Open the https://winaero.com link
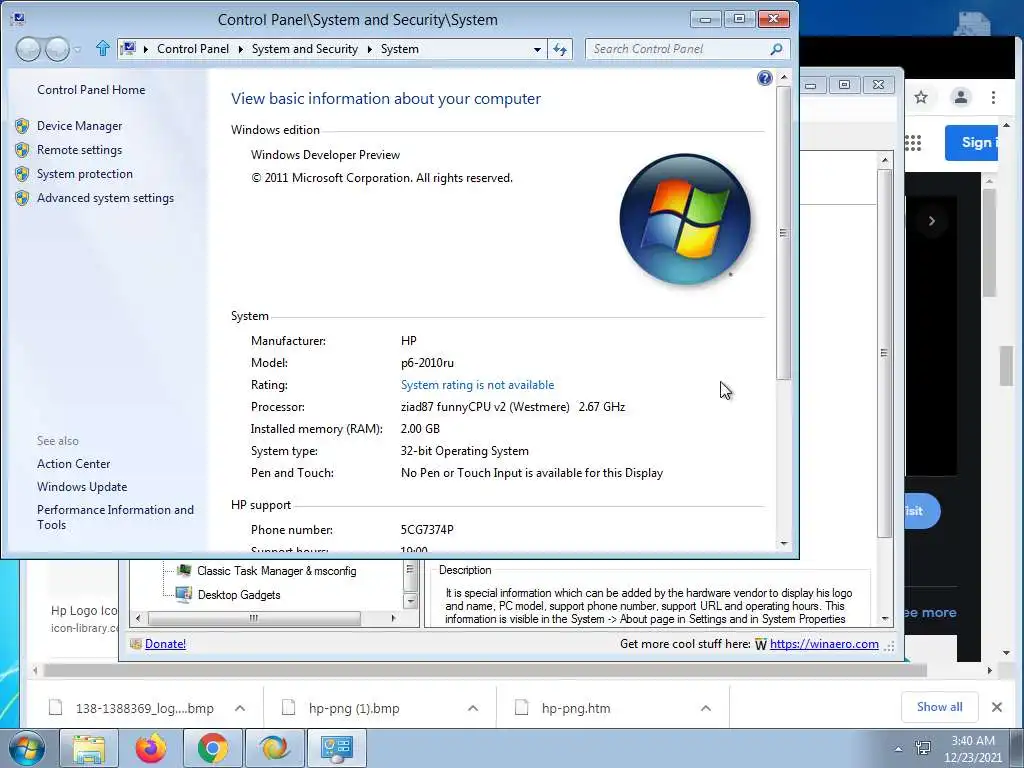 (824, 644)
